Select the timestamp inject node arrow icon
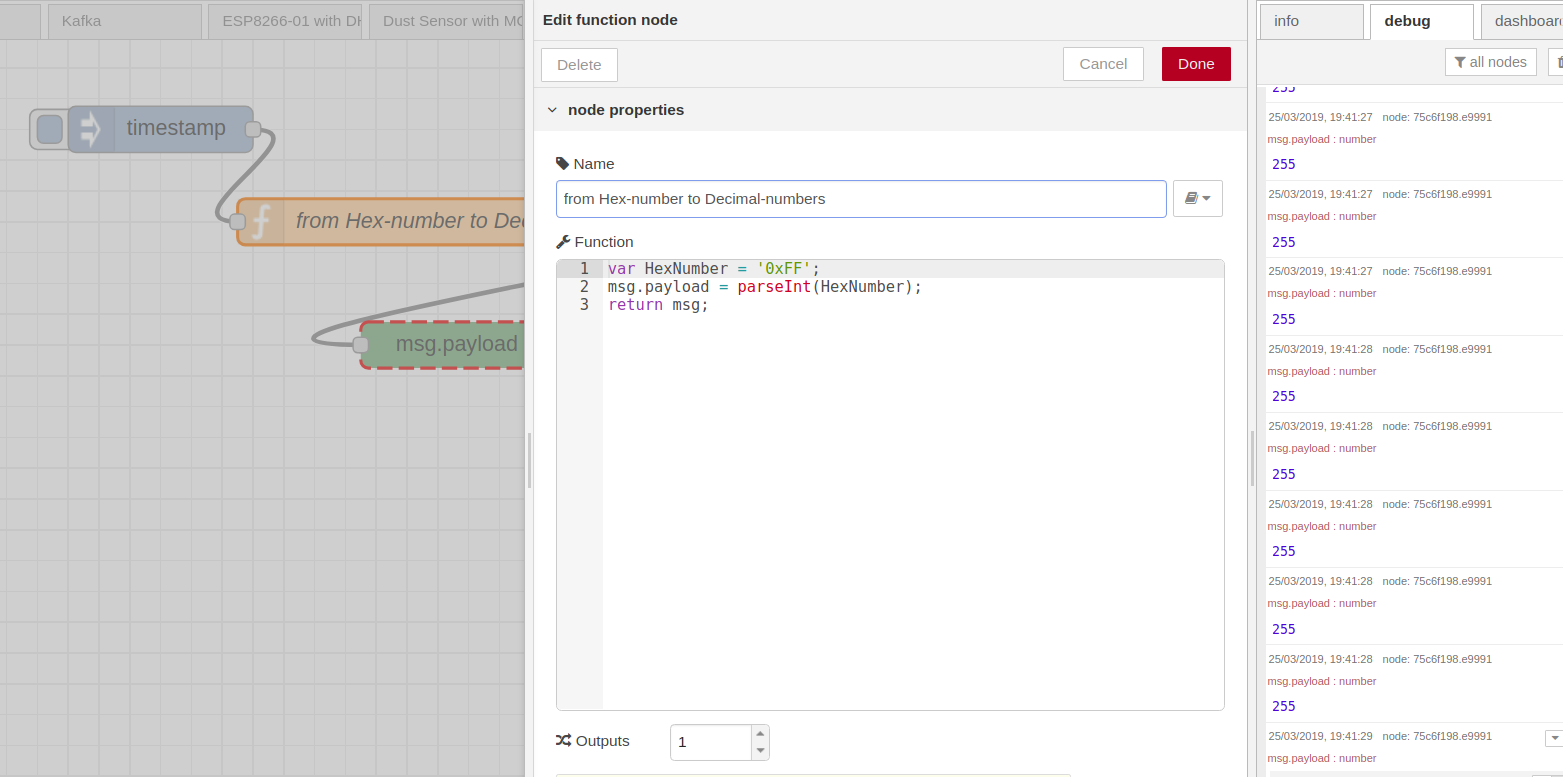The image size is (1563, 777). 91,129
